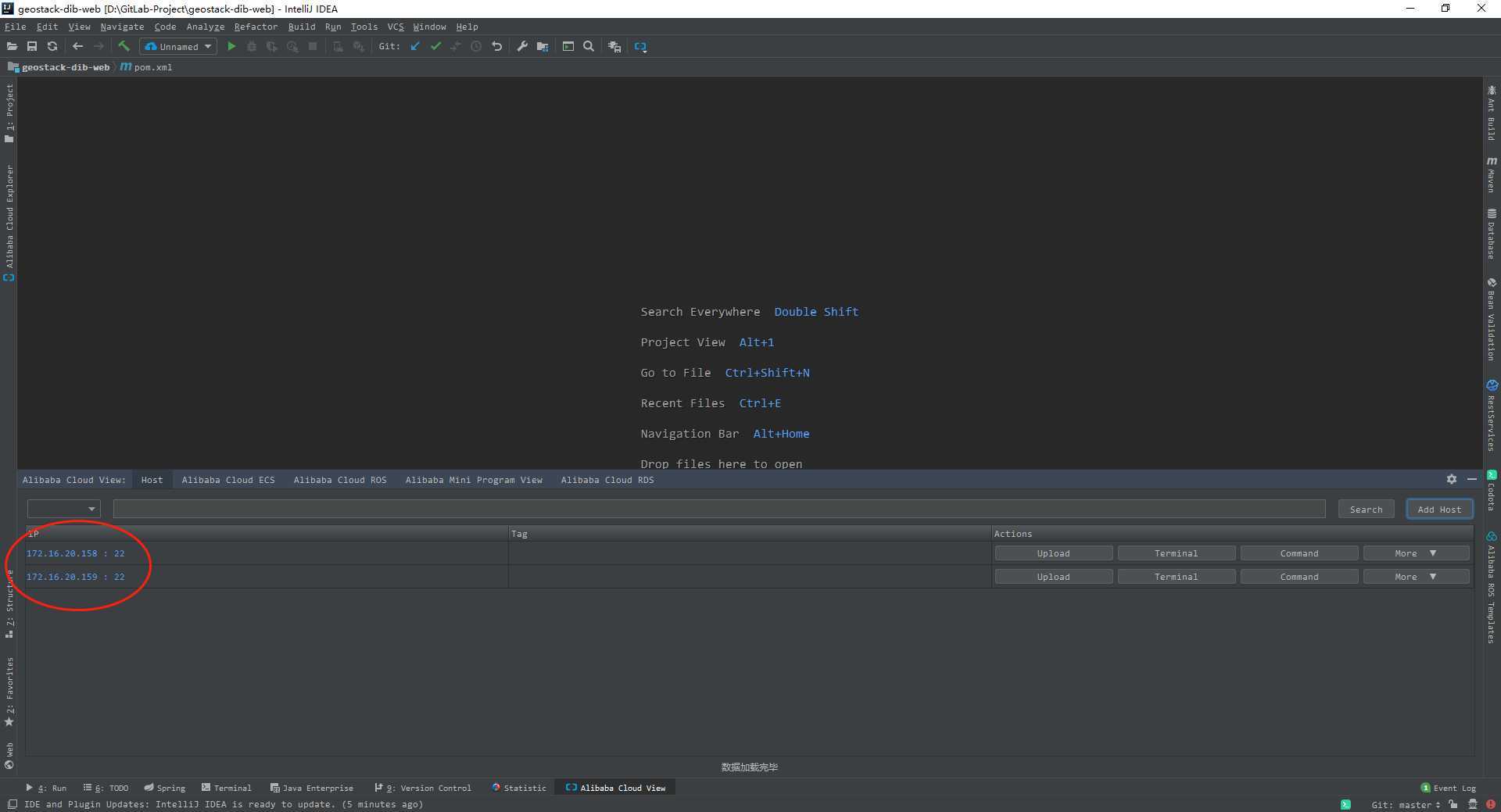
Task: Click the Add Host button
Action: tap(1439, 510)
